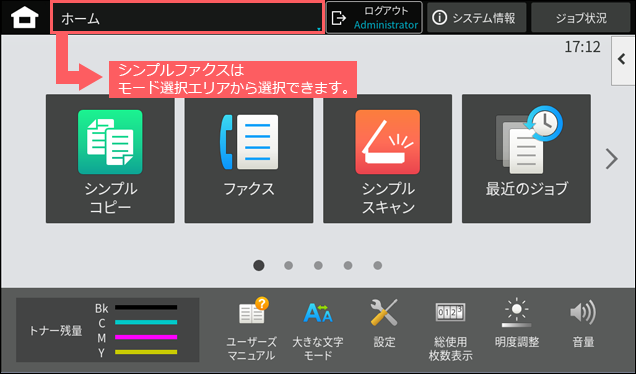
Task: Open the ファクス fax mode
Action: (249, 159)
